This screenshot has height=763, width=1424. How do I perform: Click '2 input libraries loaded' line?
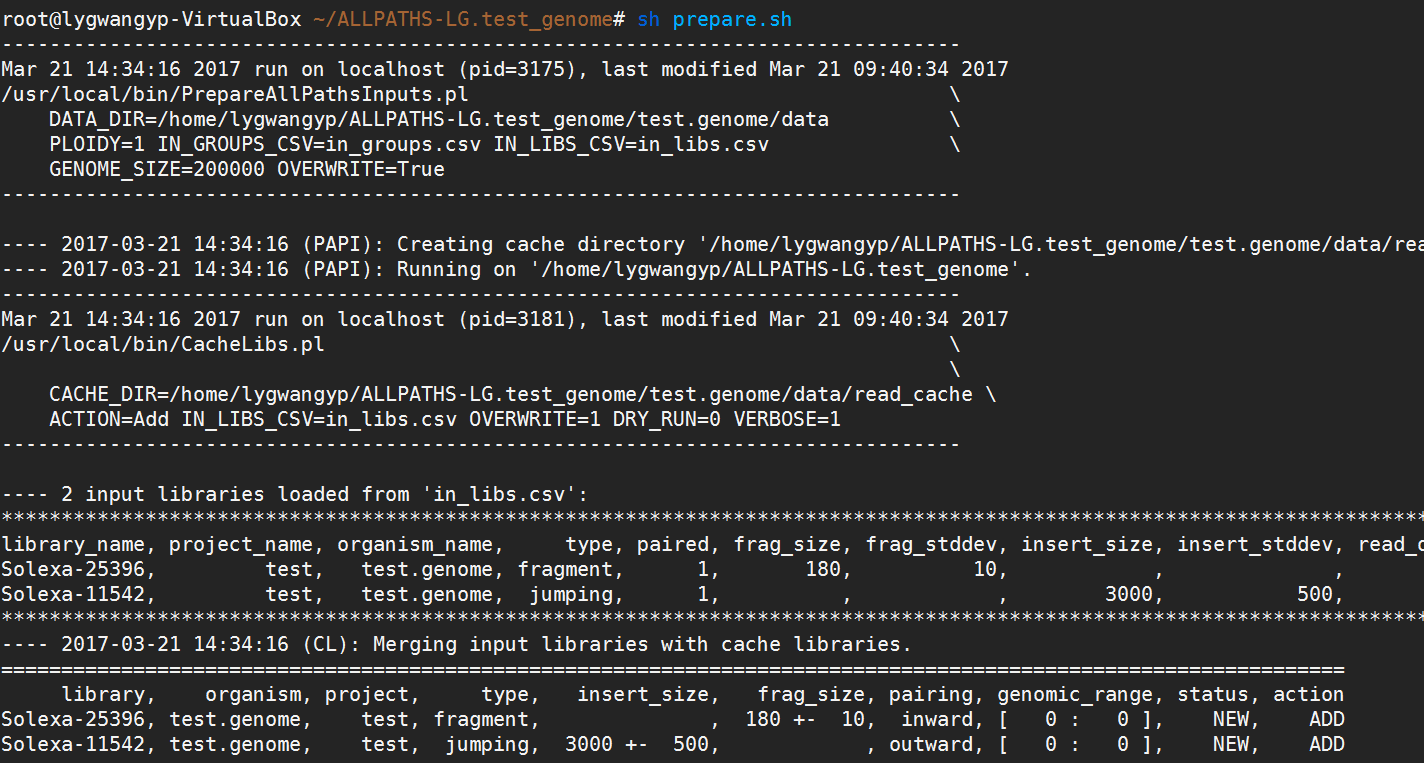[x=295, y=495]
